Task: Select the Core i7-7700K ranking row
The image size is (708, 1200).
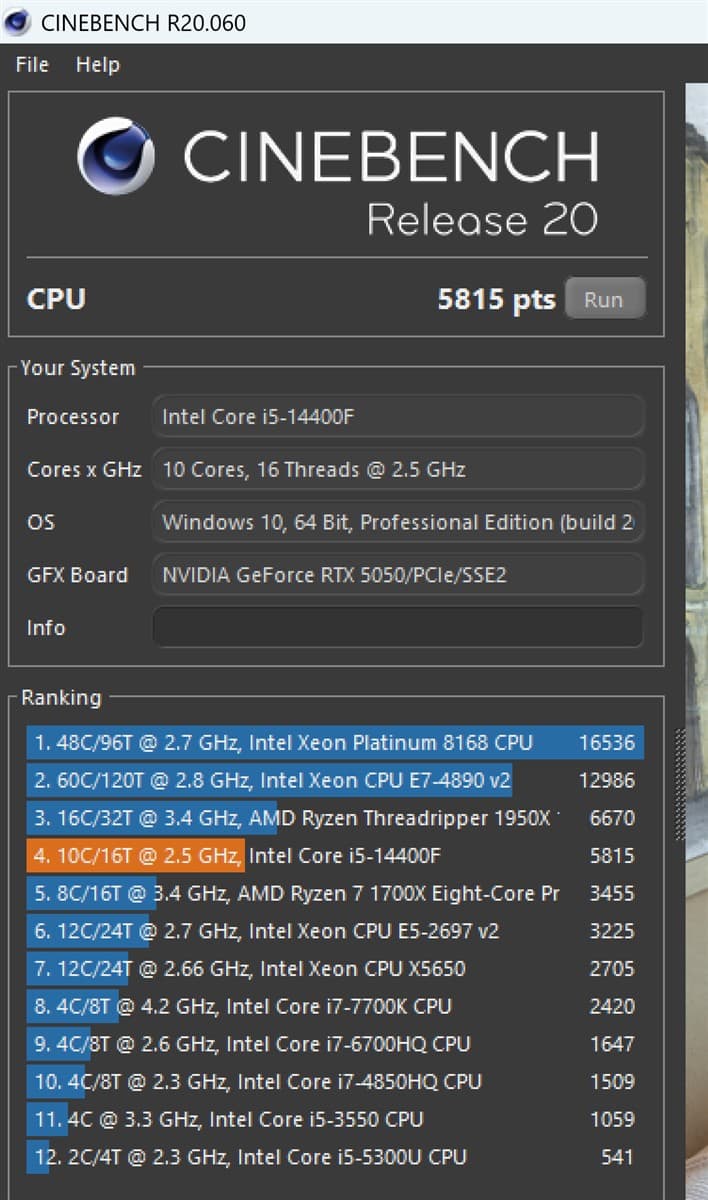Action: 334,1006
